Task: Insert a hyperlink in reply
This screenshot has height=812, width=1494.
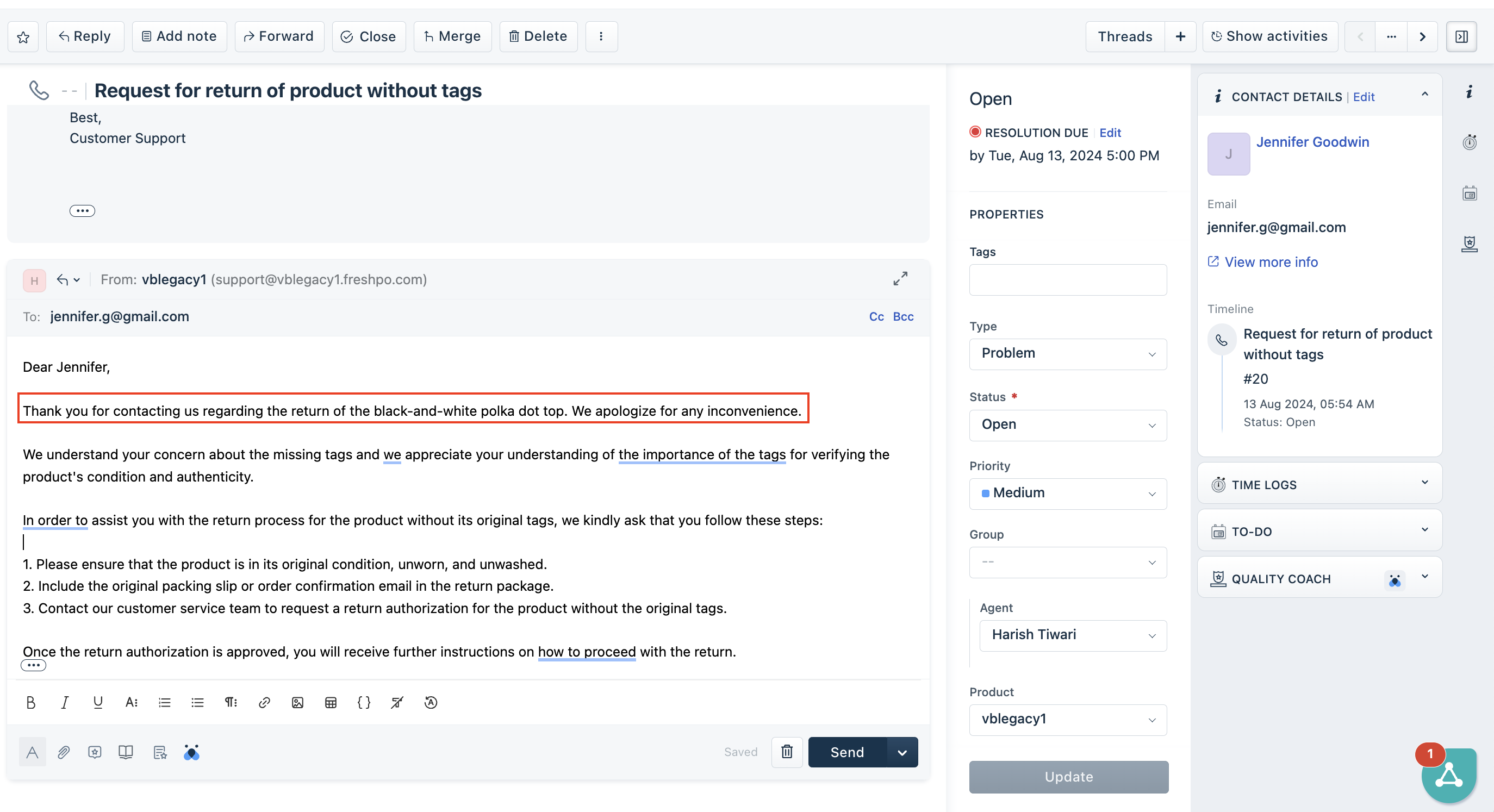Action: point(264,702)
